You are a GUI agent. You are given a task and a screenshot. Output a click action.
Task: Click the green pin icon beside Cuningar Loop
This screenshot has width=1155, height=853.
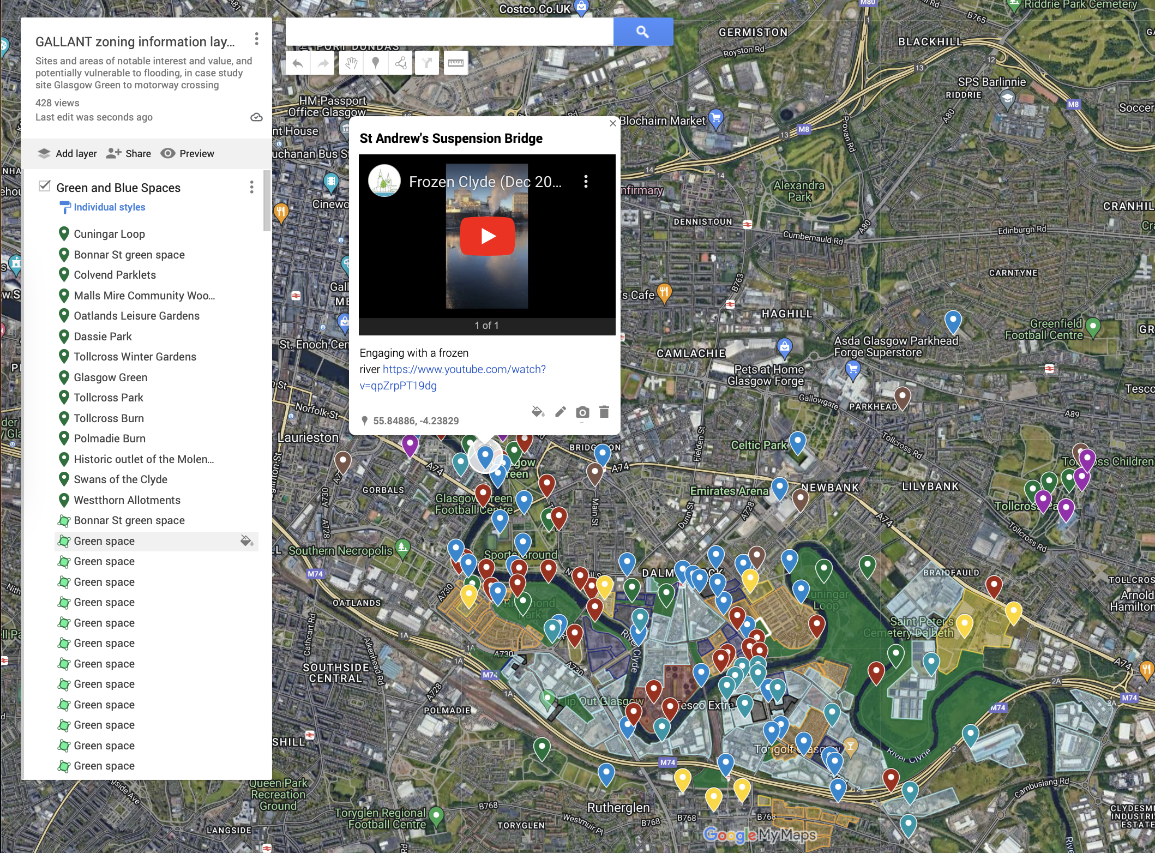64,234
